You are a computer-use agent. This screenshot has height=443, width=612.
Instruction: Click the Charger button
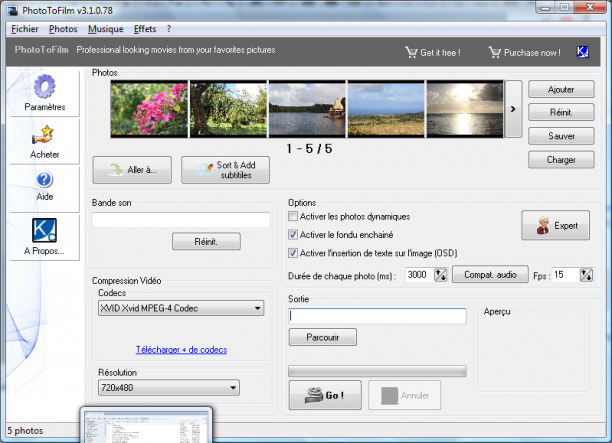click(561, 160)
